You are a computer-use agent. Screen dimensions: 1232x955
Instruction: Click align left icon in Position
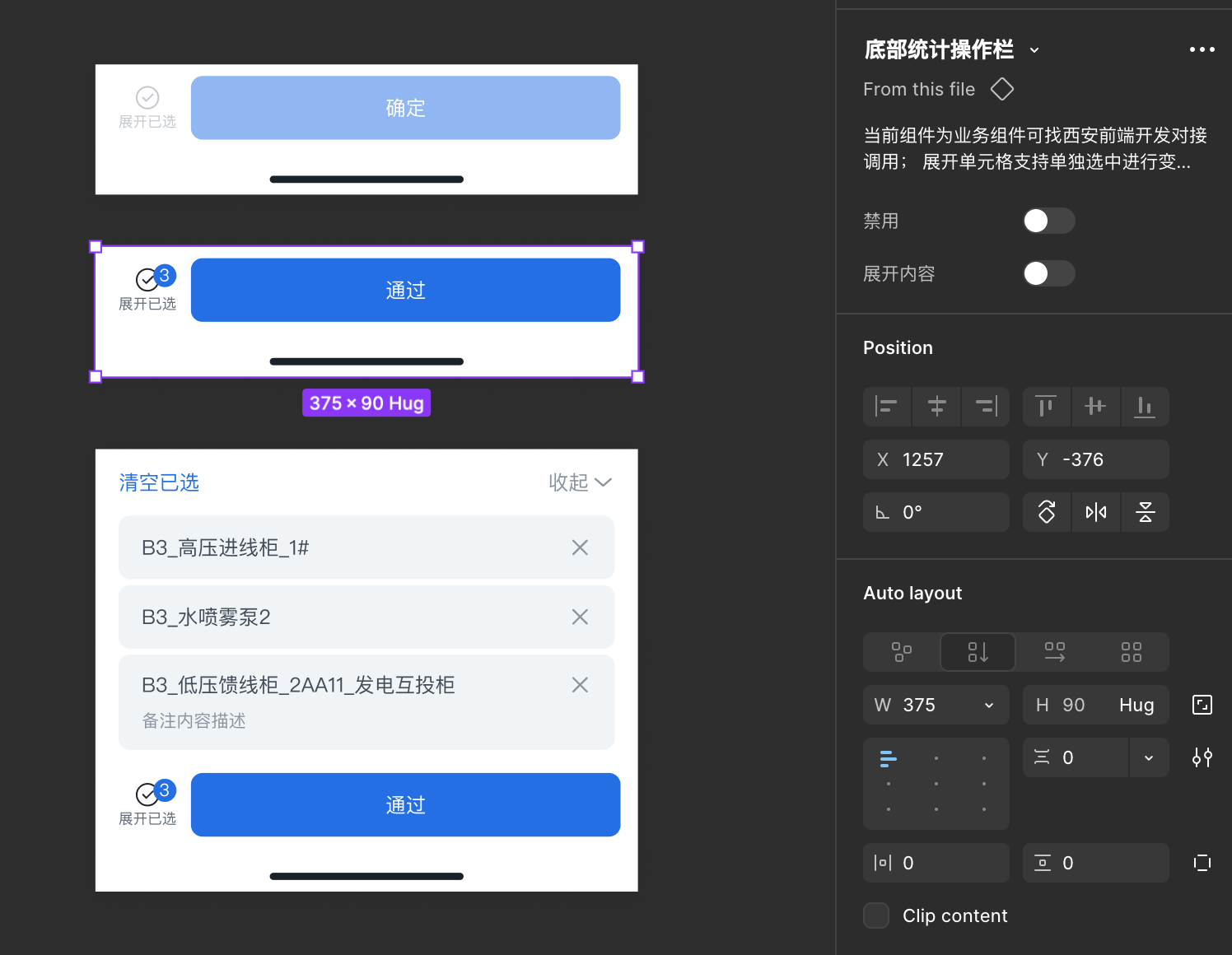tap(886, 406)
